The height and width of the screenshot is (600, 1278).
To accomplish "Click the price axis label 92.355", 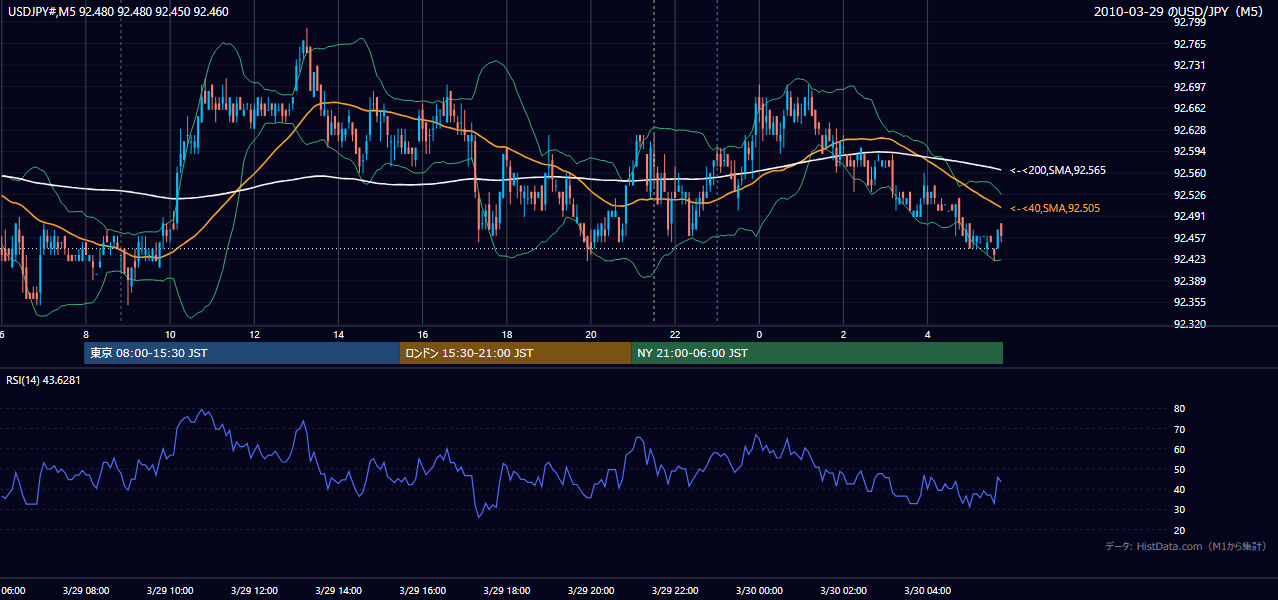I will click(1189, 302).
